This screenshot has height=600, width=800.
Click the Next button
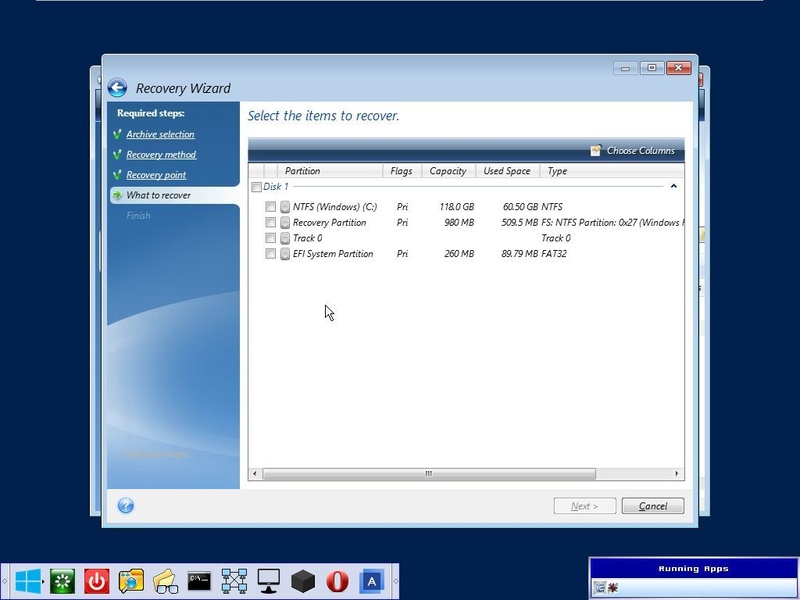[585, 506]
